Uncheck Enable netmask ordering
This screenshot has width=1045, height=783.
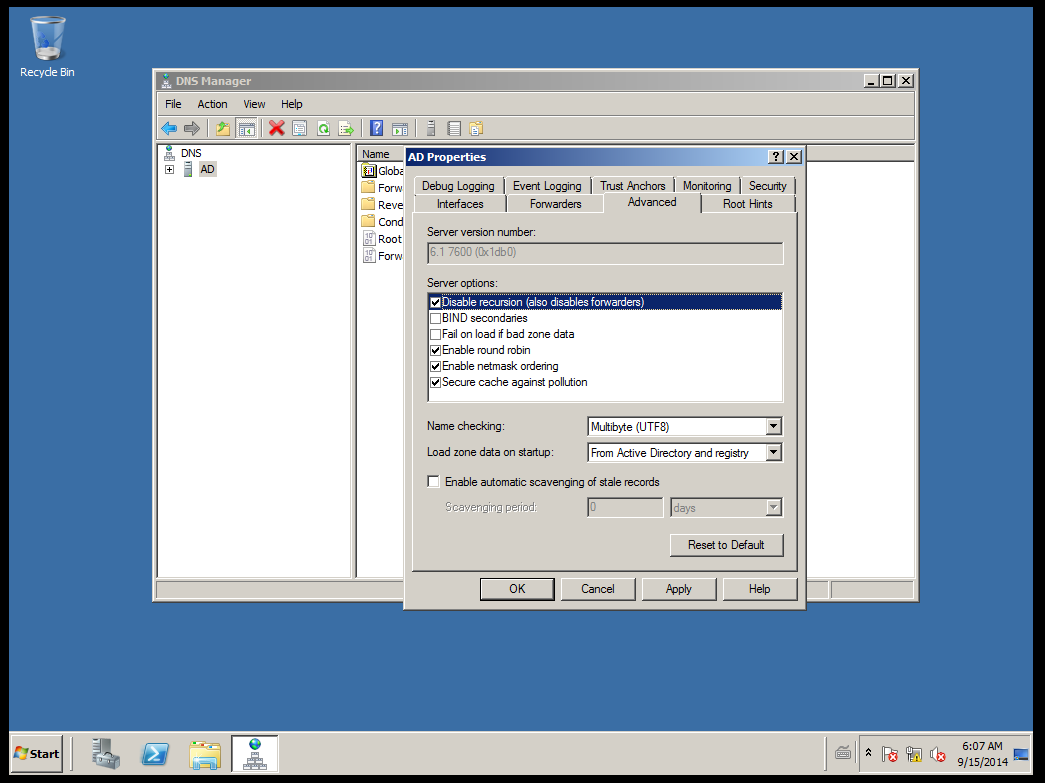click(435, 367)
